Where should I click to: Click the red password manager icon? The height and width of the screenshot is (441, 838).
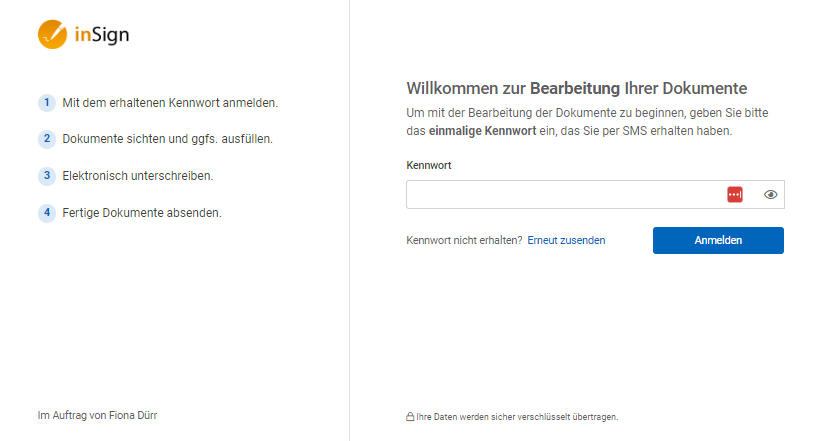(735, 195)
